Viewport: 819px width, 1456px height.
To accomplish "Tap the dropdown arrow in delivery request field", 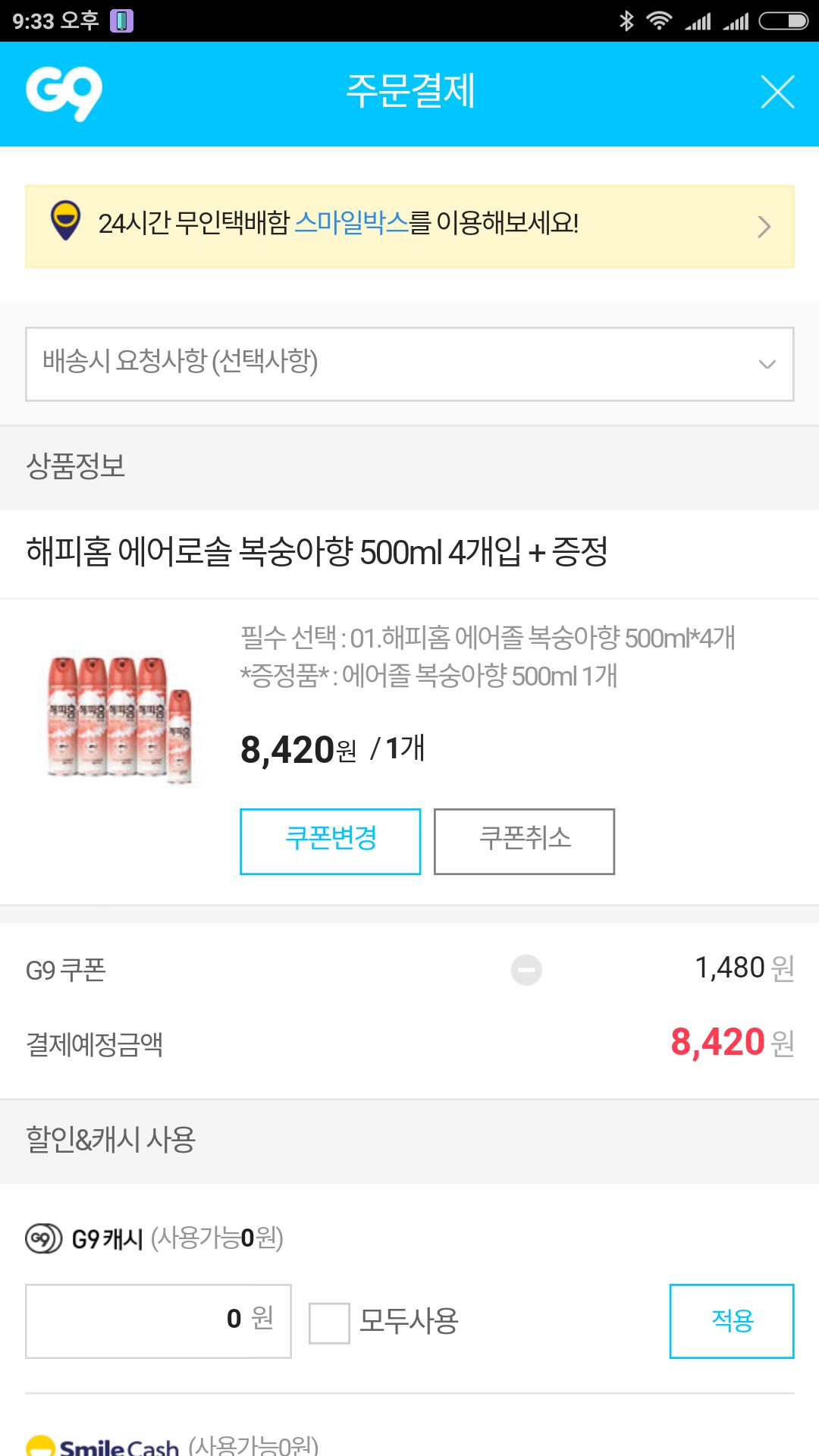I will [767, 364].
